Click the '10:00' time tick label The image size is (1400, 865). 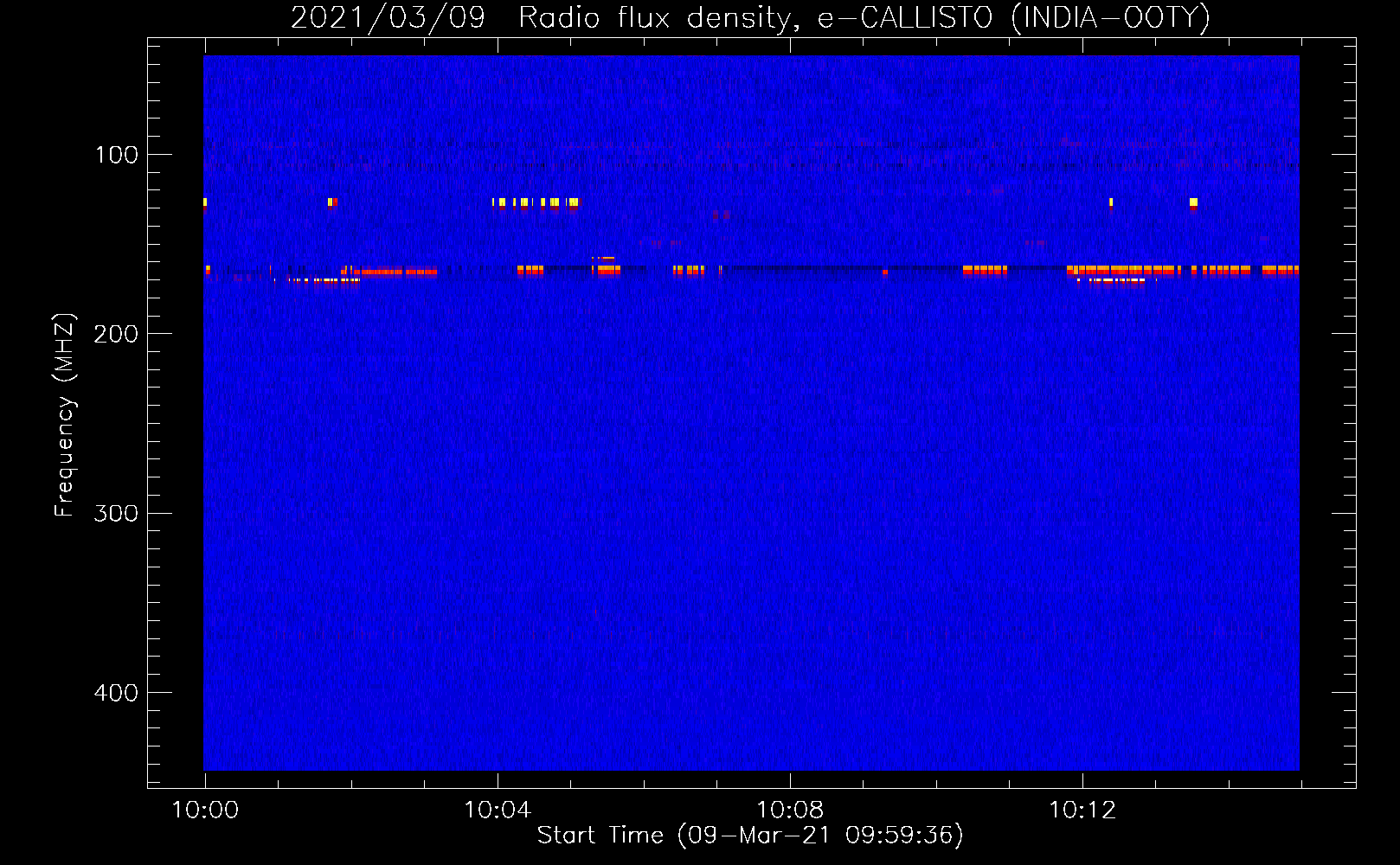(x=205, y=810)
